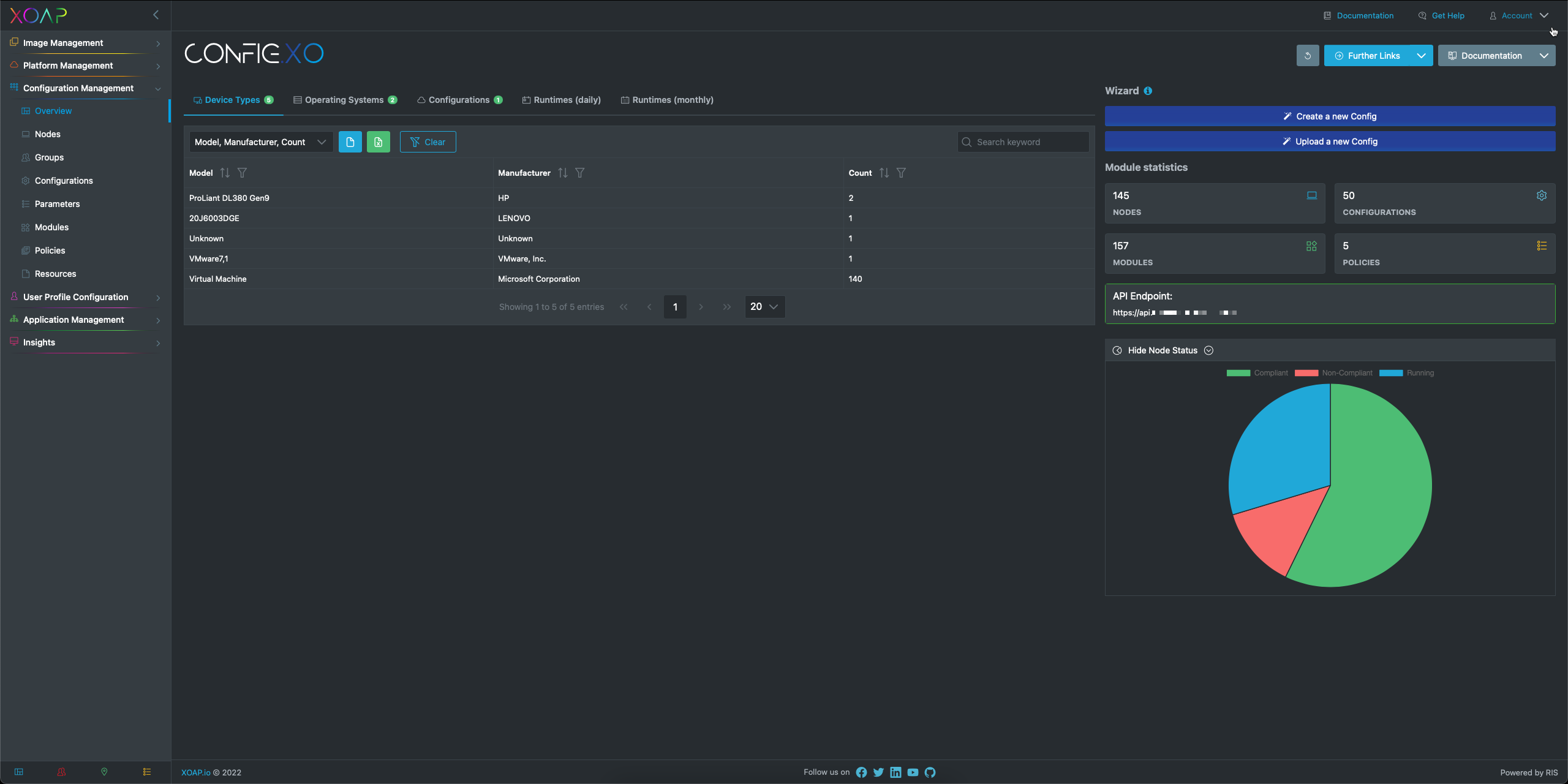
Task: Click Create a new Config button
Action: (x=1330, y=116)
